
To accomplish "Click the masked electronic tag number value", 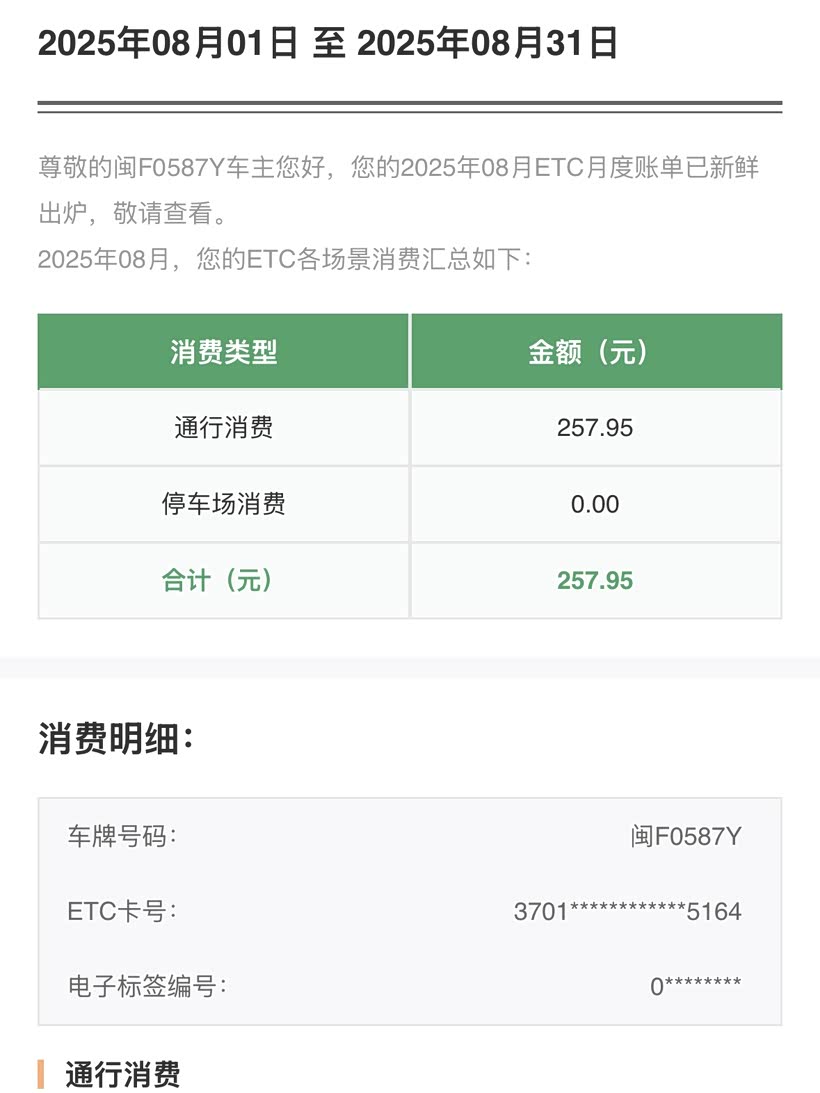I will click(695, 988).
